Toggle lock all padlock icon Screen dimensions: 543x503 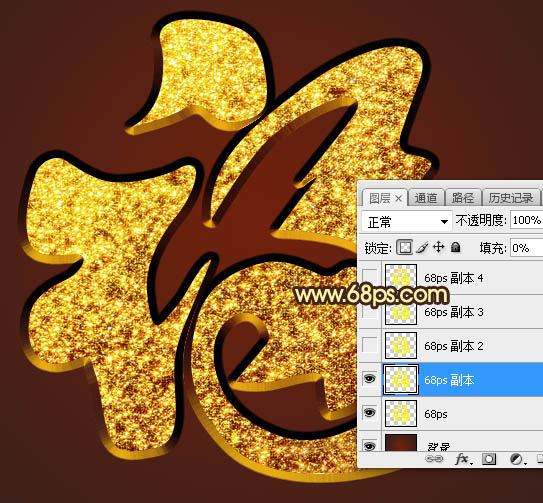[x=456, y=247]
